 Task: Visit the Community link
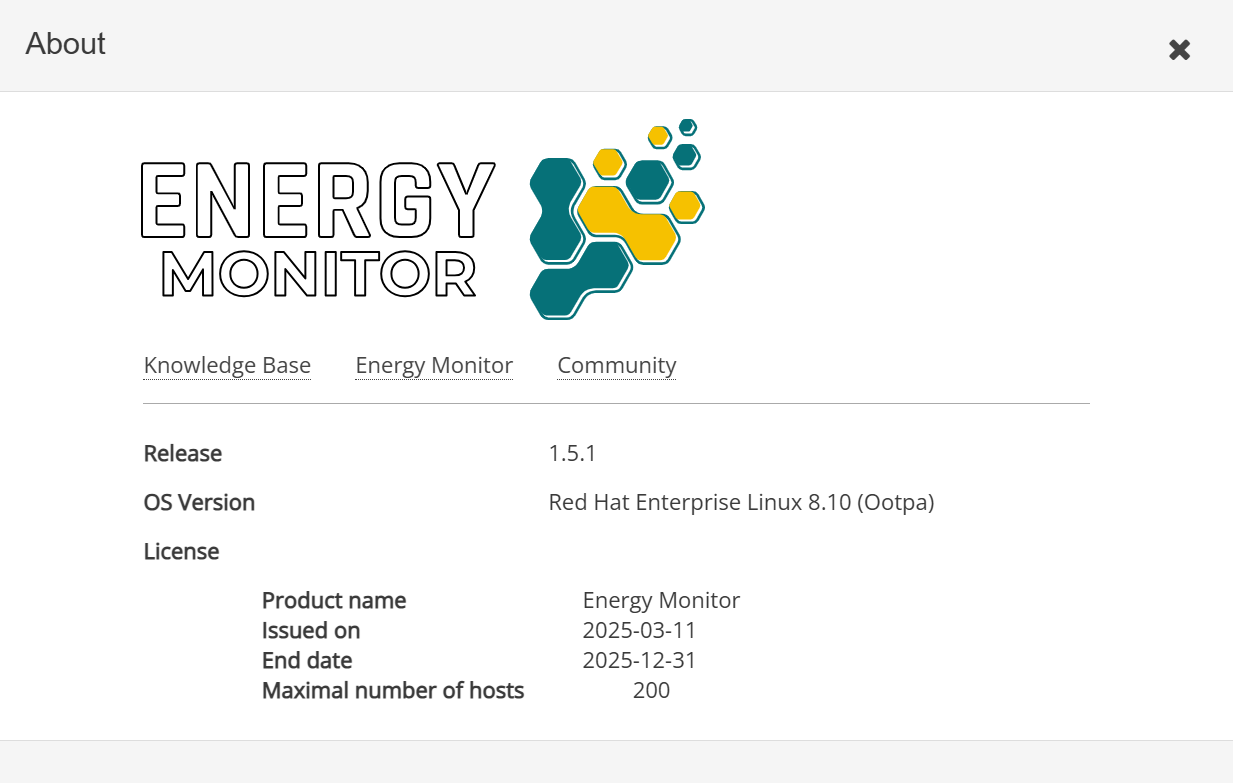click(616, 366)
